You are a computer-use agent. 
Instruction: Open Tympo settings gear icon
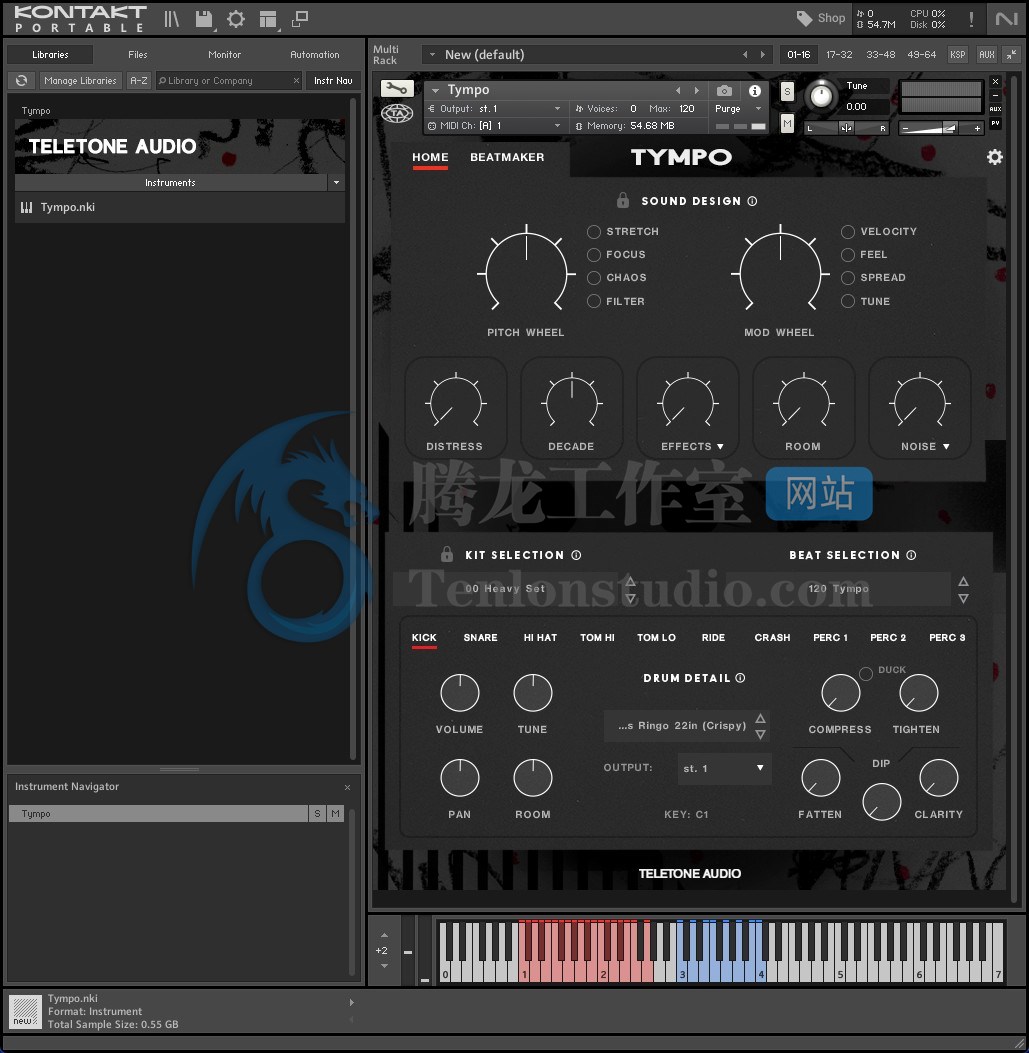995,156
